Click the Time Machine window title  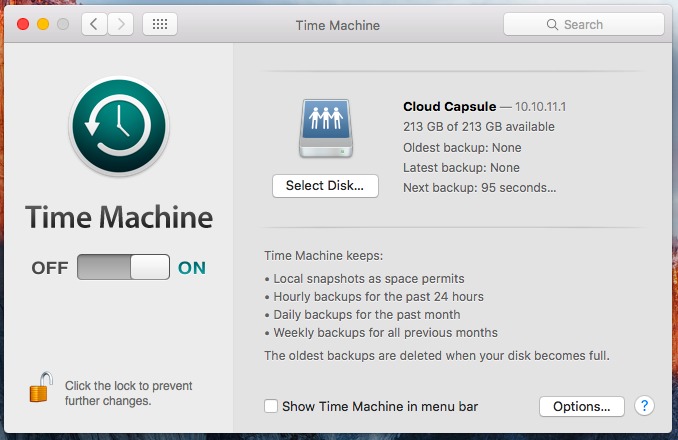coord(338,25)
